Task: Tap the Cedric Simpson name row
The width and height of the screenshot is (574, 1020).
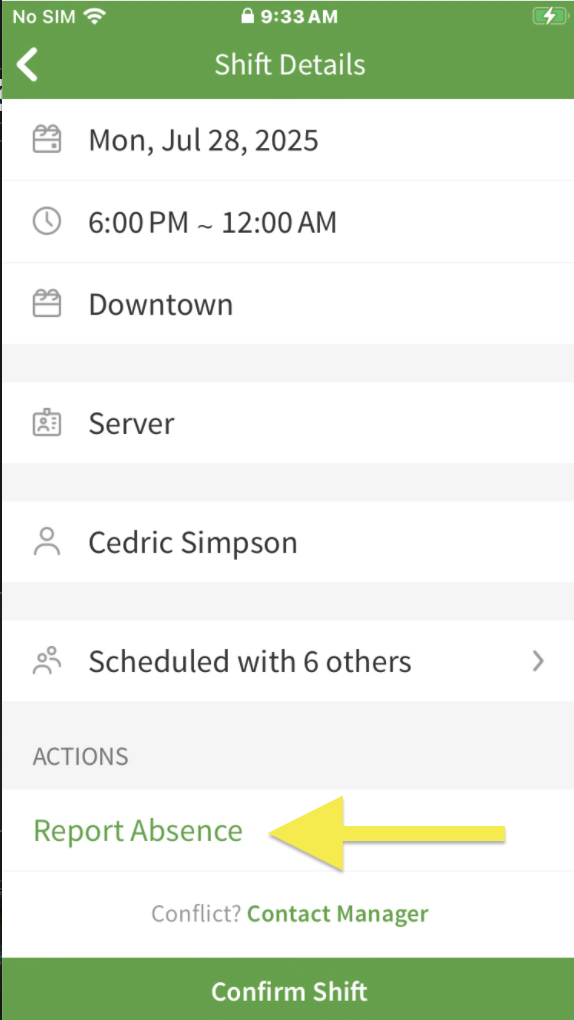Action: coord(288,542)
